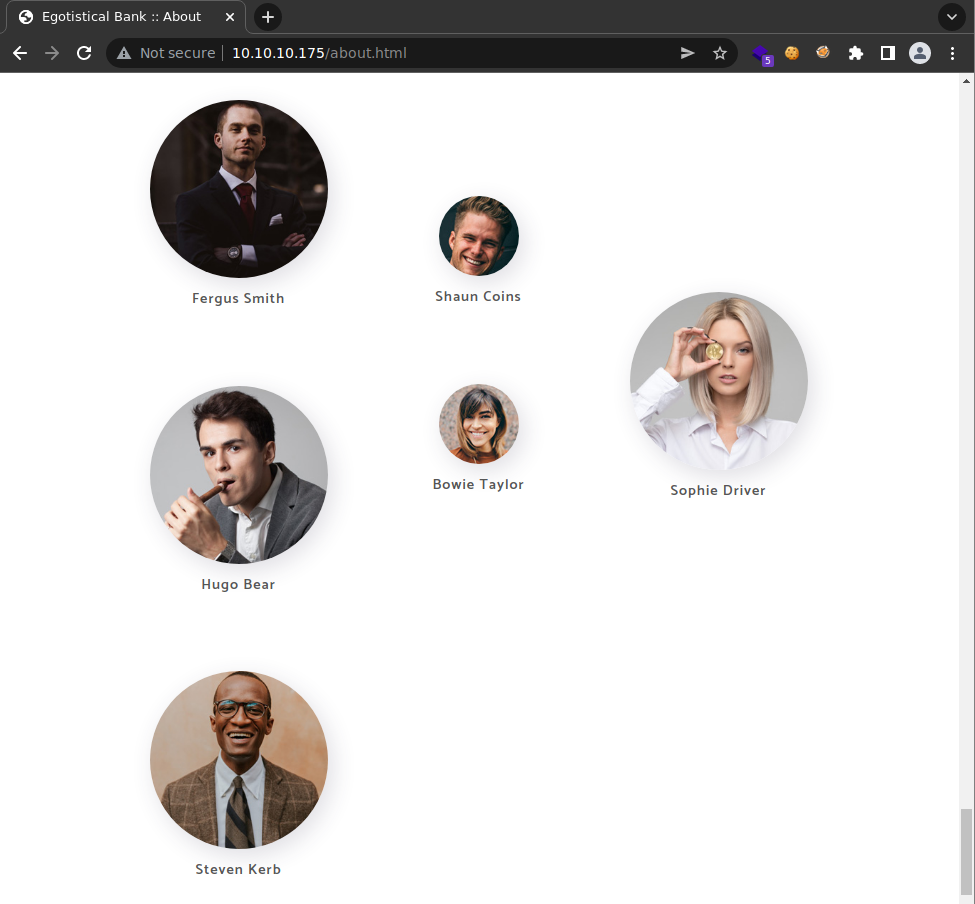Screen dimensions: 975x904
Task: Open the cookie editor extension
Action: click(792, 53)
